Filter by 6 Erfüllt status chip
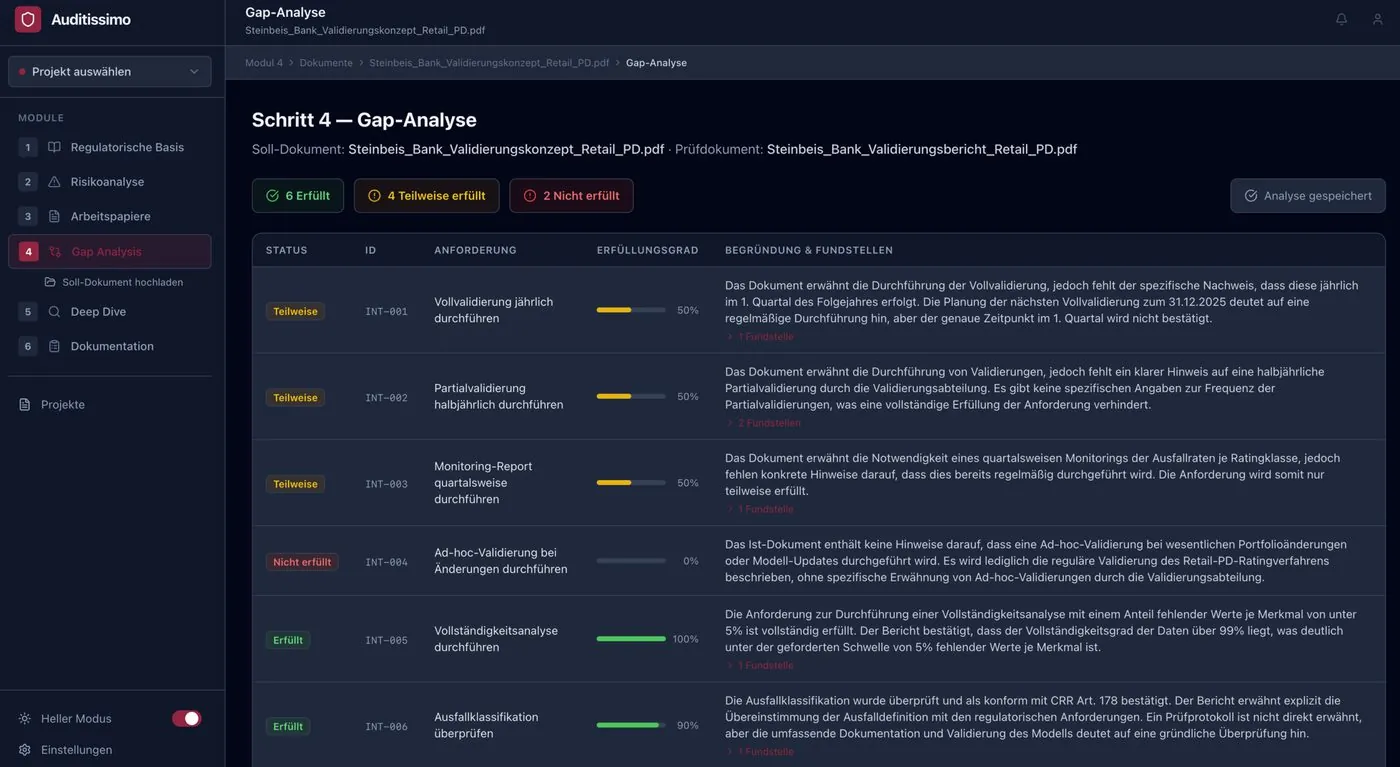This screenshot has height=767, width=1400. click(298, 196)
